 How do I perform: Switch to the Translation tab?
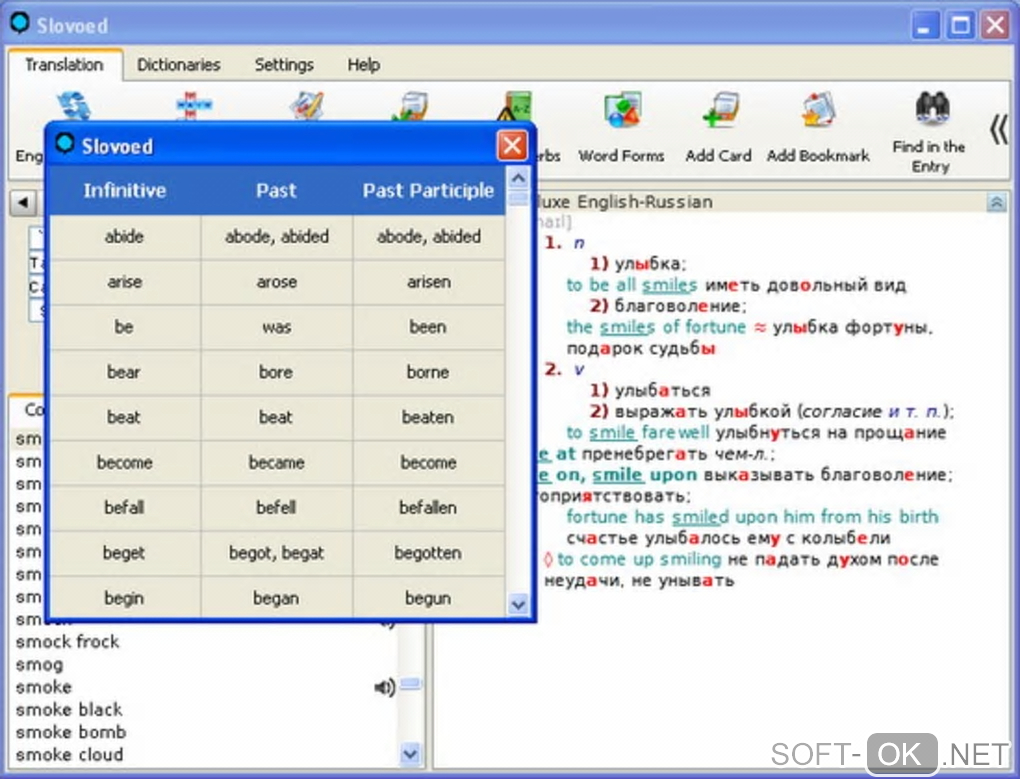click(x=64, y=64)
